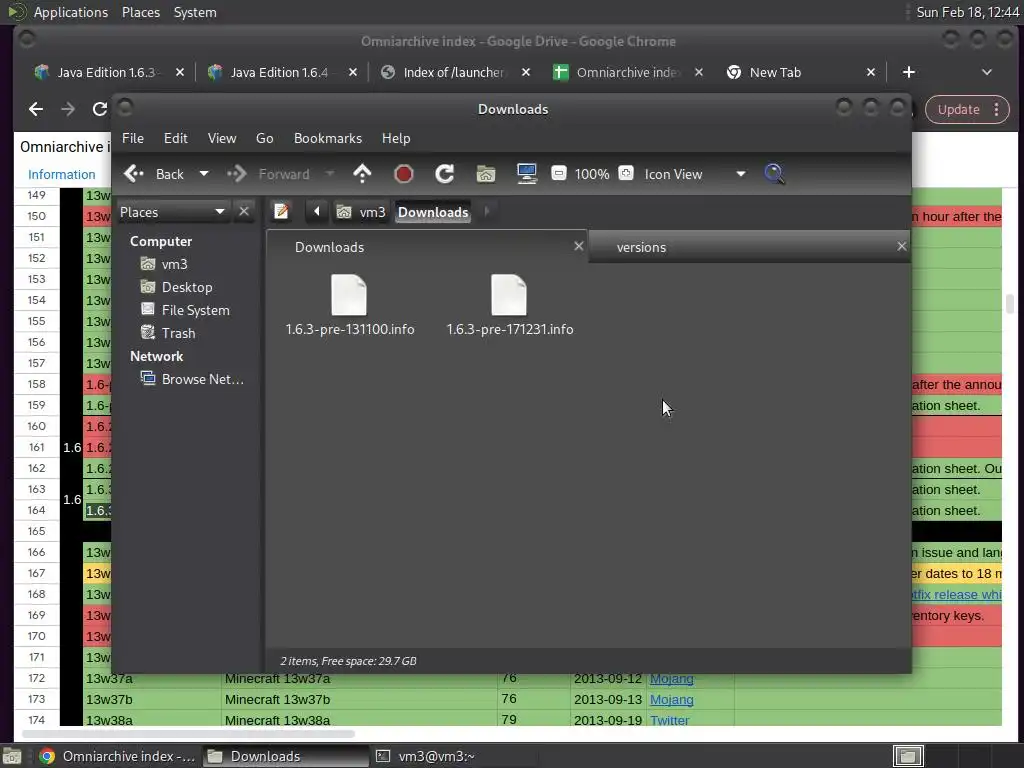This screenshot has height=768, width=1024.
Task: Click the Up one folder arrow icon
Action: pyautogui.click(x=362, y=174)
